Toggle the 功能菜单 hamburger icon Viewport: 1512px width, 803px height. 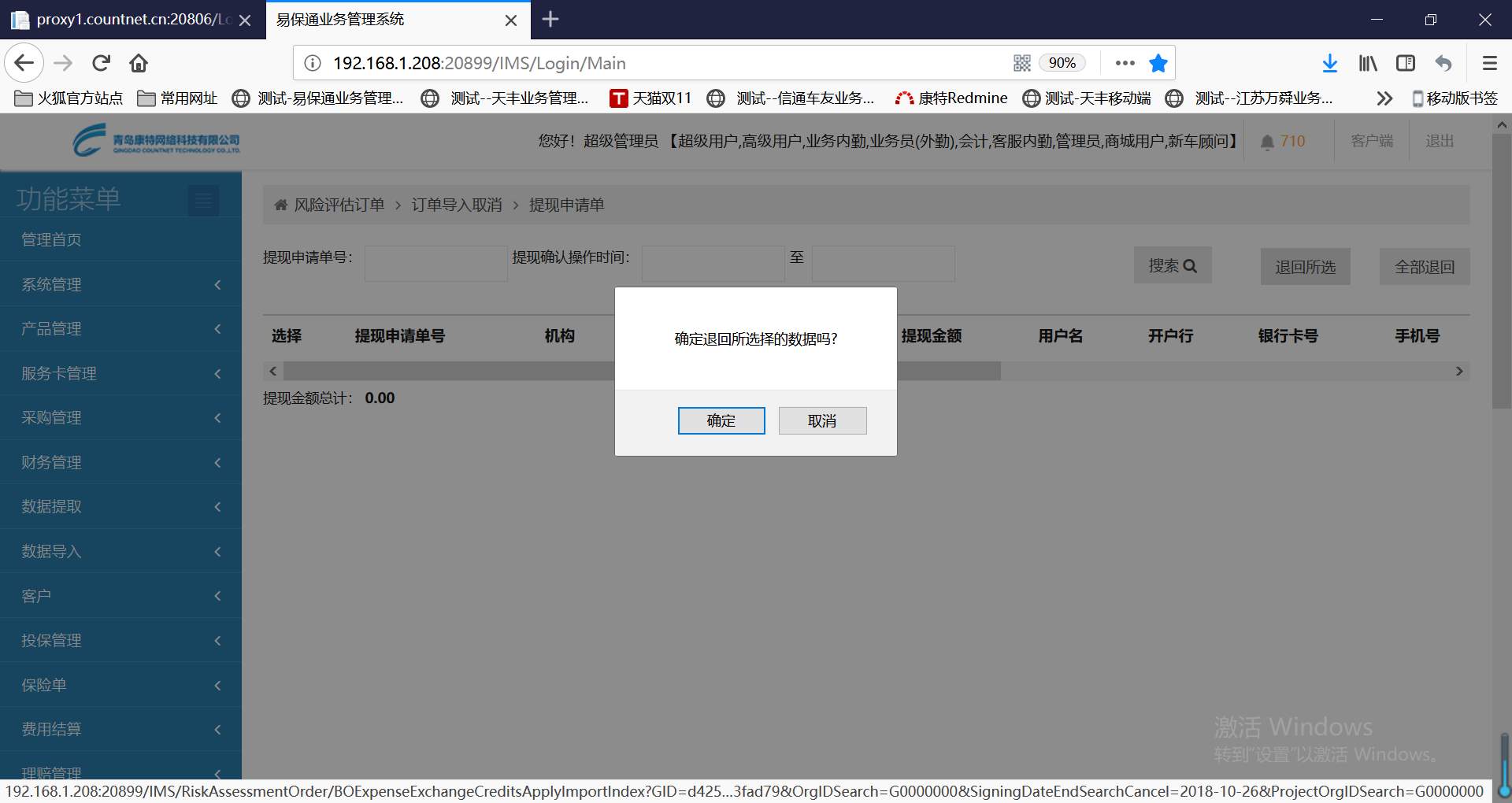coord(204,201)
